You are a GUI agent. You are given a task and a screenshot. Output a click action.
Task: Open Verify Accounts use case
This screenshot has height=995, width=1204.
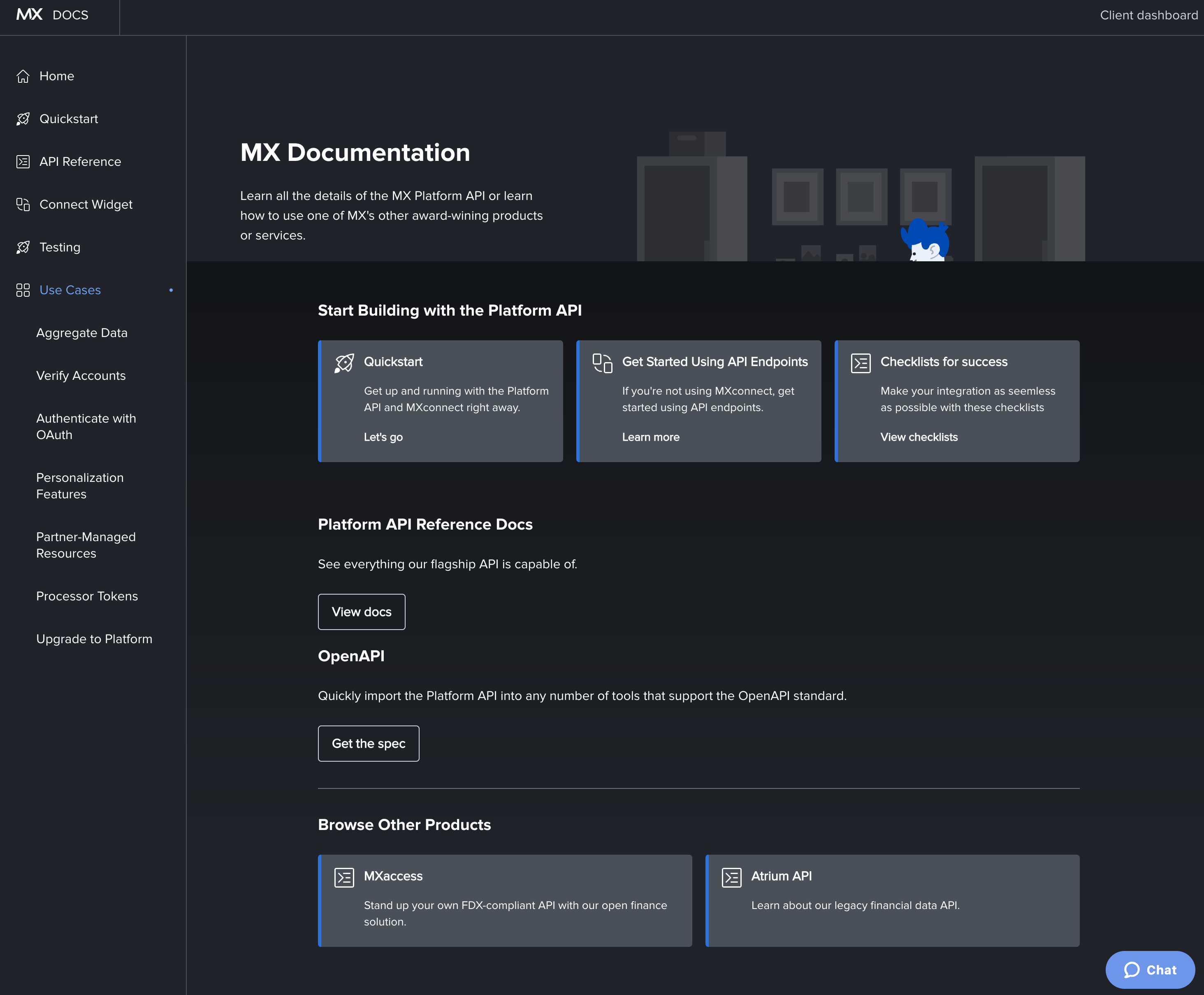coord(81,375)
